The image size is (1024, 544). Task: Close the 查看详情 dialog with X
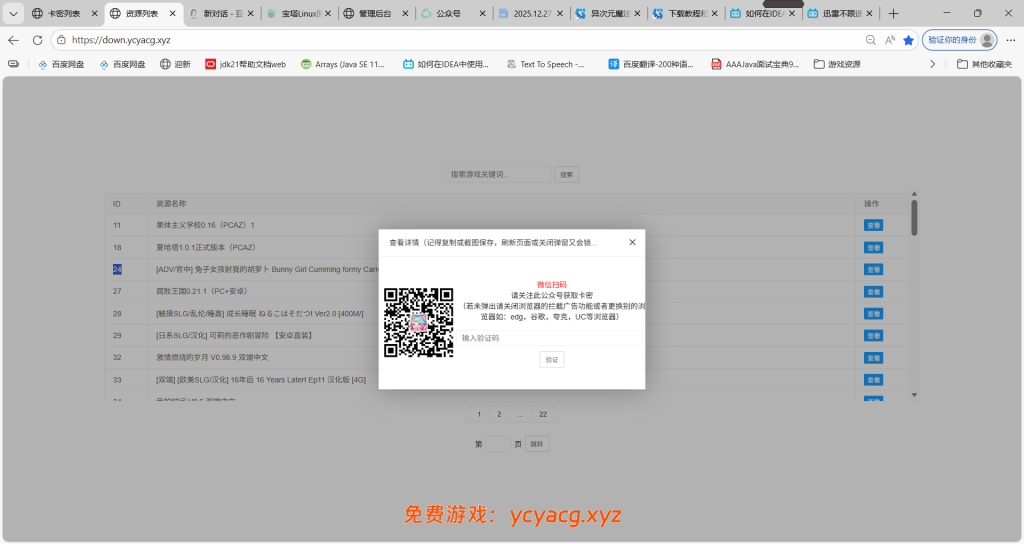[631, 242]
